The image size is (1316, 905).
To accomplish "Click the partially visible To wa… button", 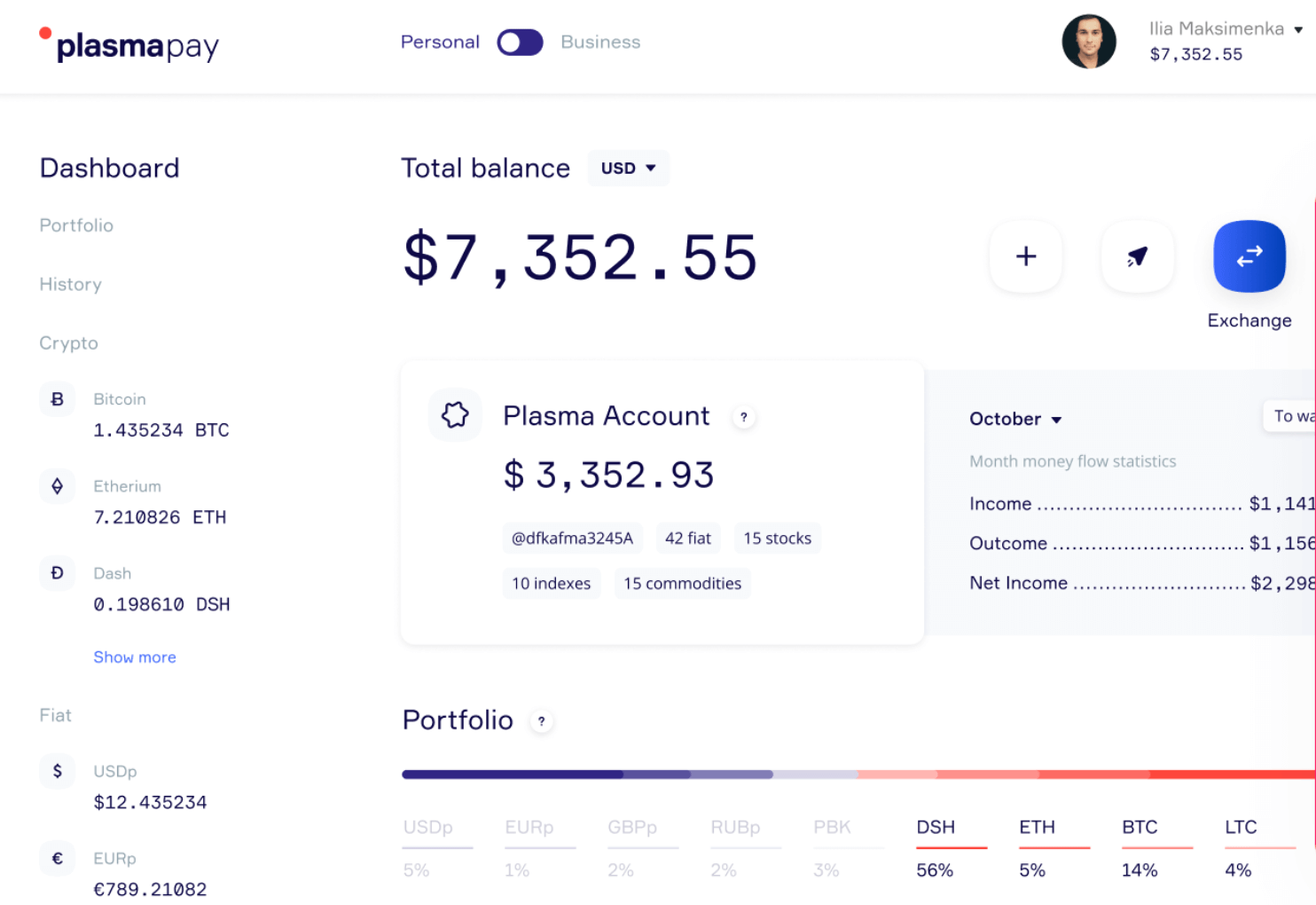I will 1289,415.
